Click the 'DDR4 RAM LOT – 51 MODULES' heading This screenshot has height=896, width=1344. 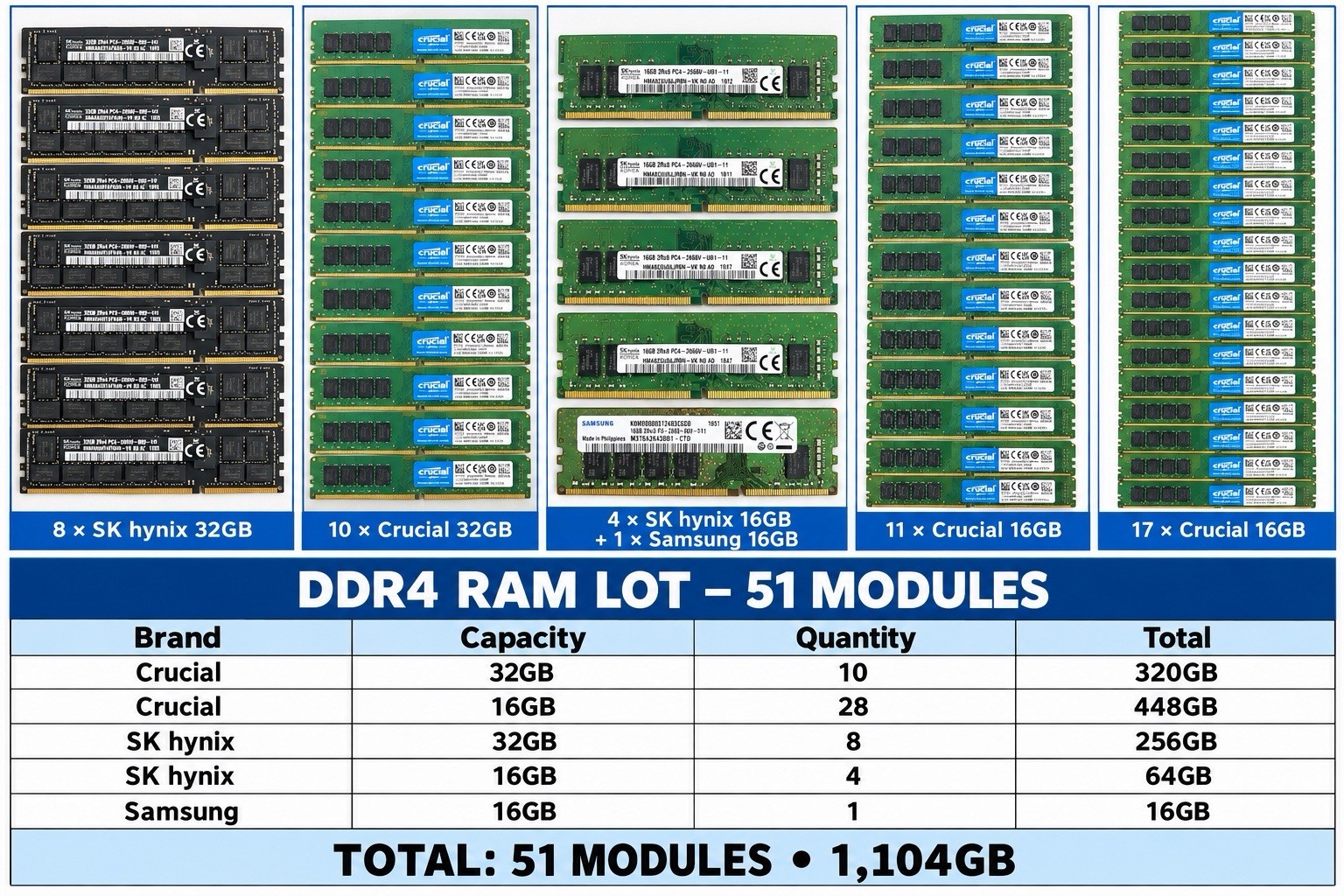pyautogui.click(x=672, y=590)
